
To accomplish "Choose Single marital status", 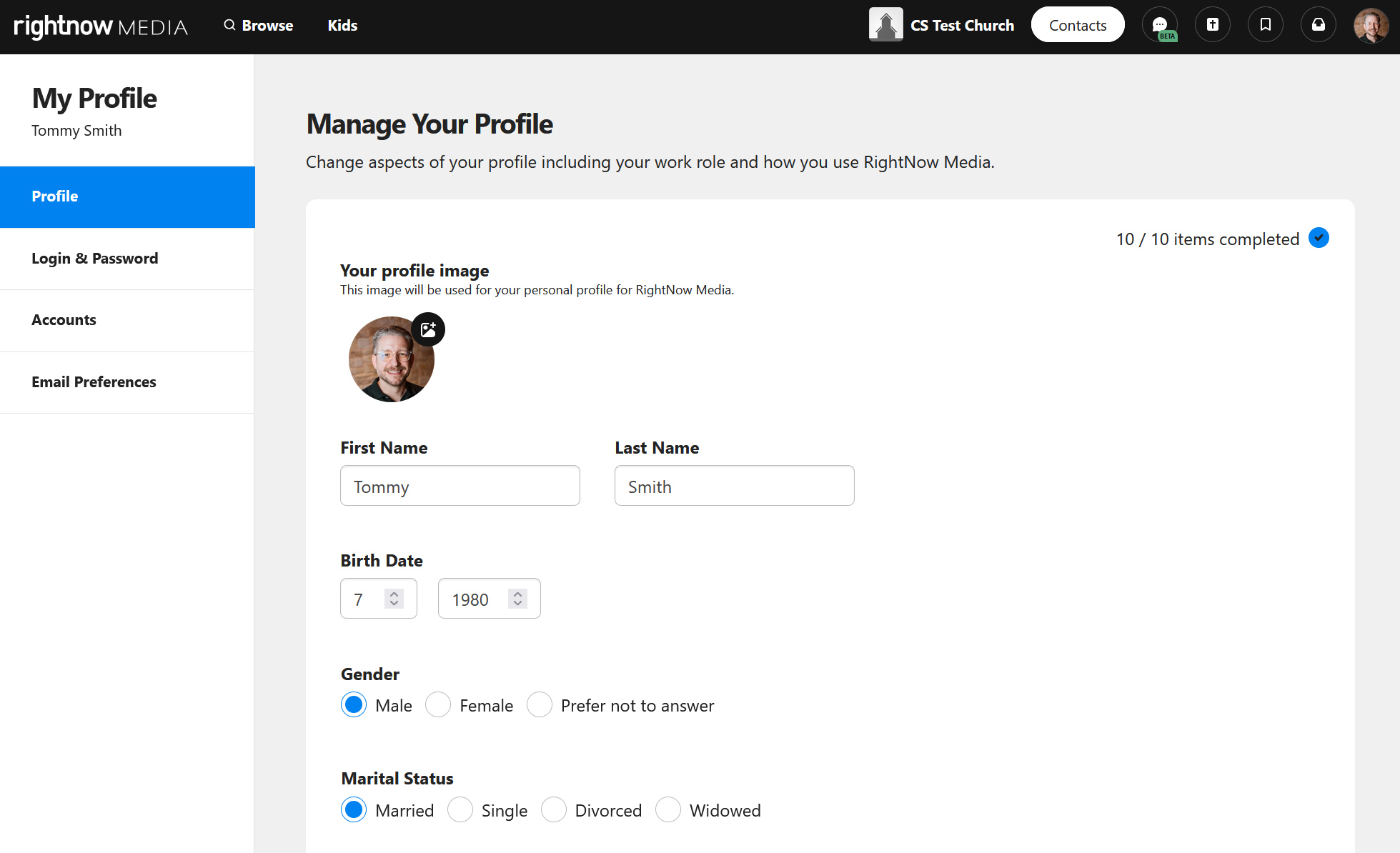I will 460,810.
